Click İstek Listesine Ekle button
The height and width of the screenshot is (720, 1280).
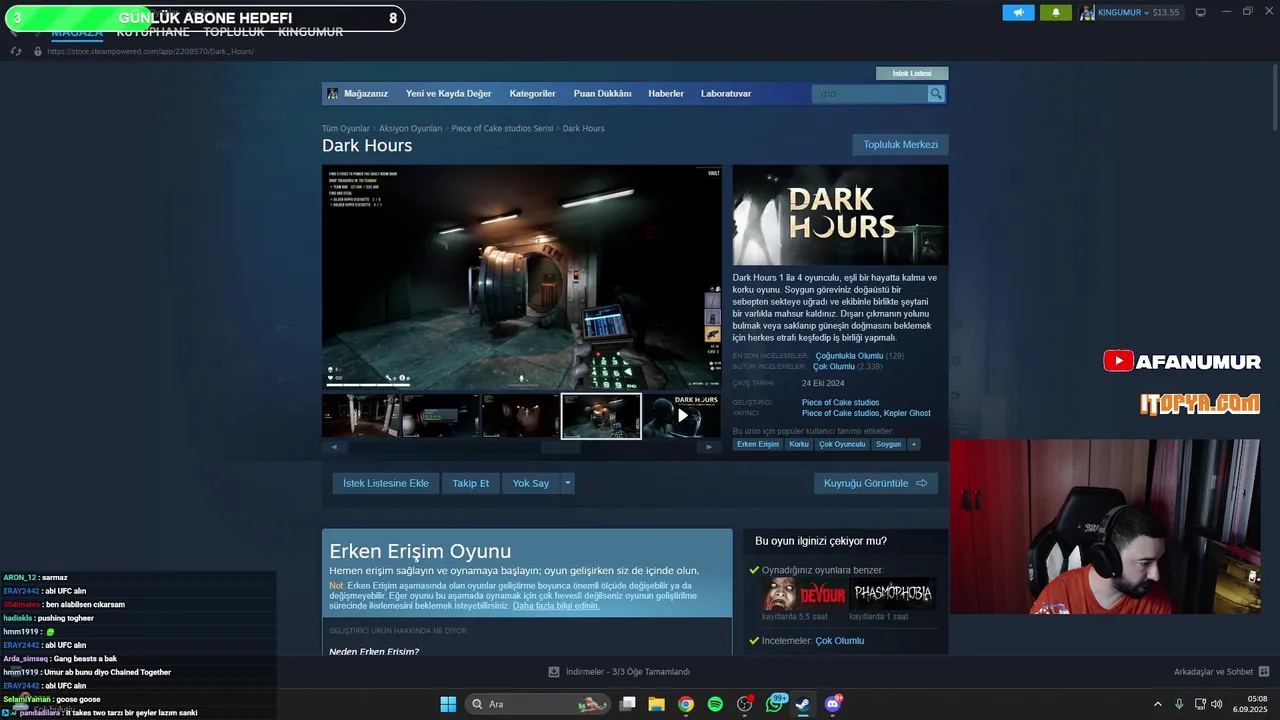pyautogui.click(x=386, y=483)
